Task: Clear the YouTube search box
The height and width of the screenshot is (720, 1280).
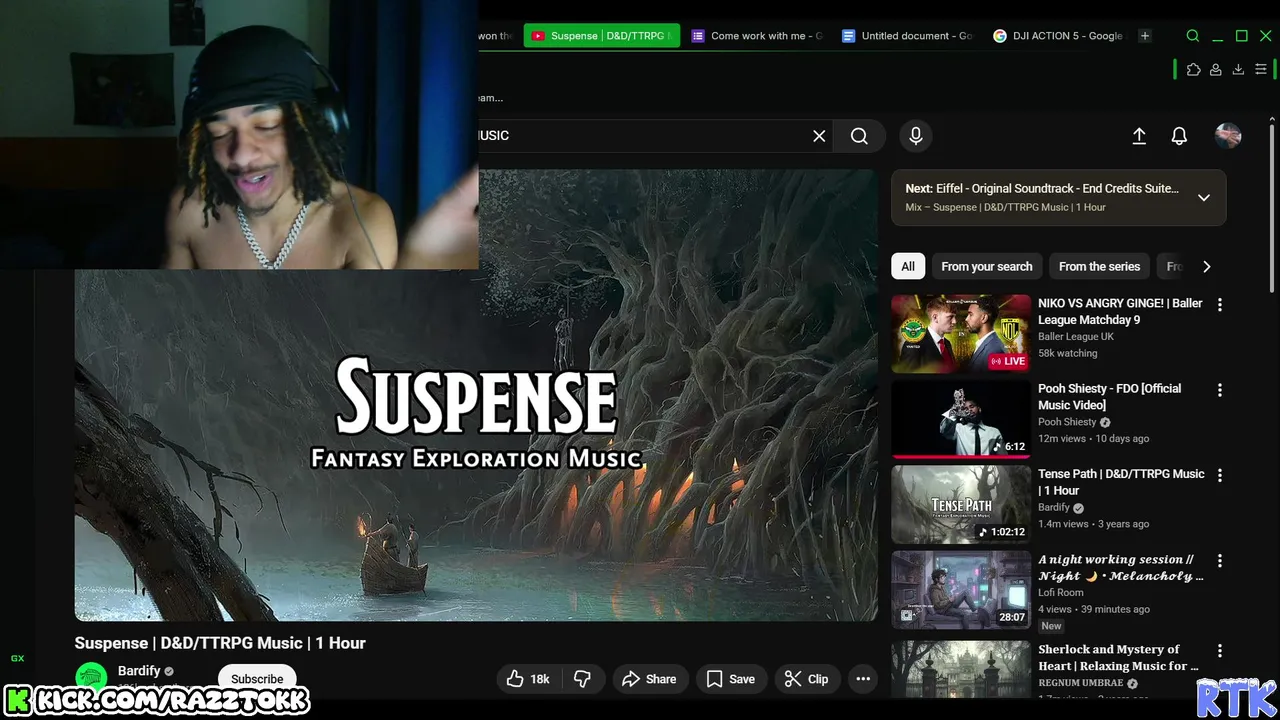Action: pos(819,136)
